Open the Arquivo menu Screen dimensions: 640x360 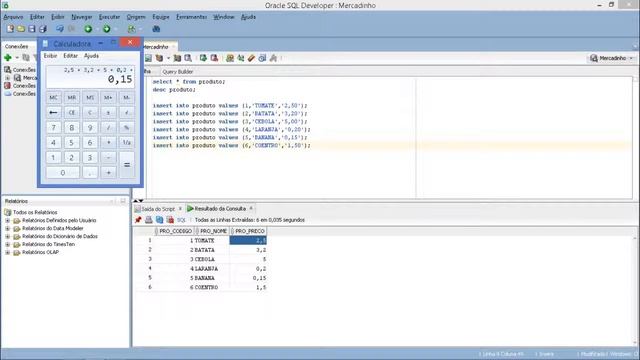tap(13, 17)
